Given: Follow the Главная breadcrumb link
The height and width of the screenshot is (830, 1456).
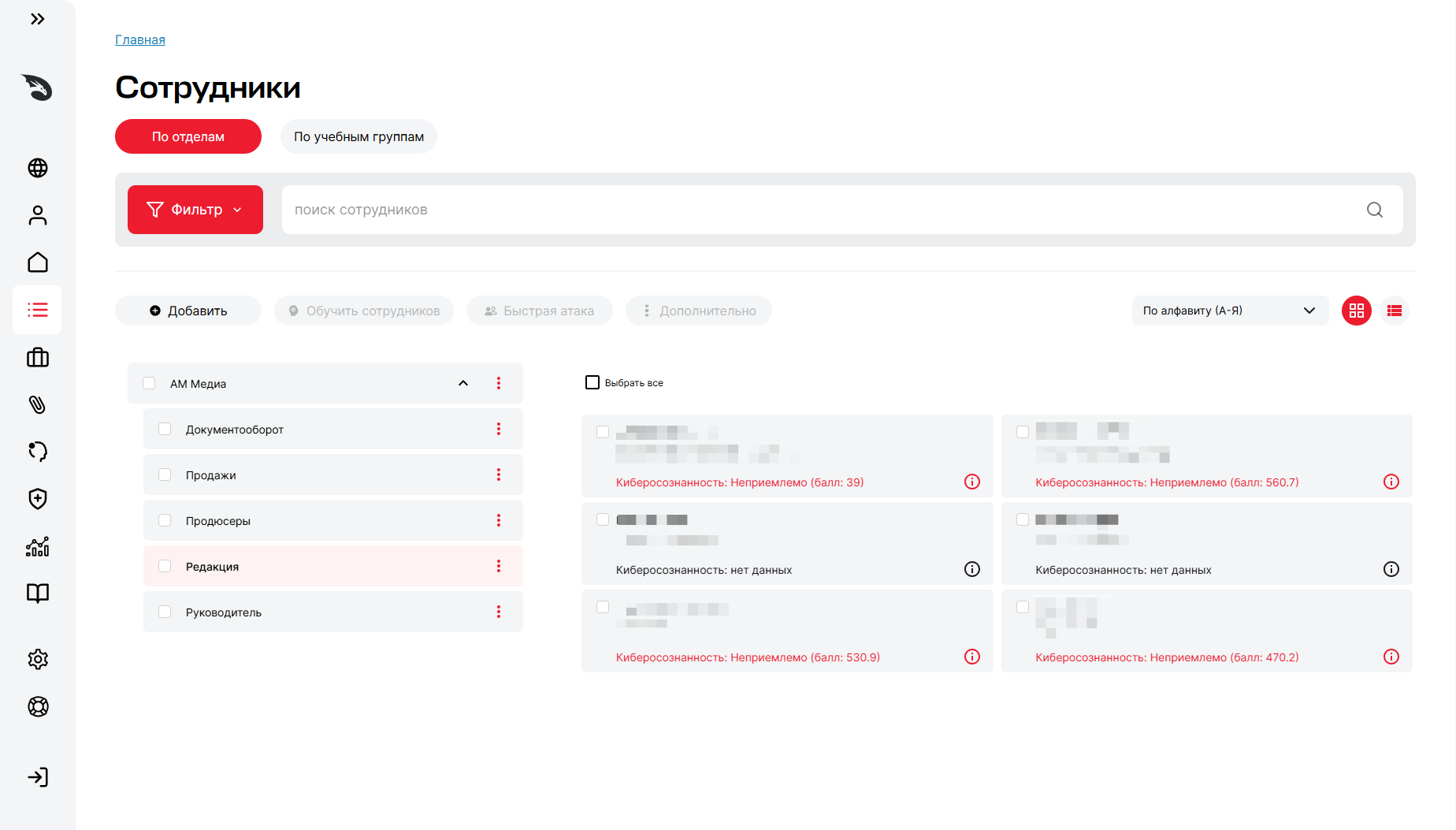Looking at the screenshot, I should pyautogui.click(x=140, y=39).
